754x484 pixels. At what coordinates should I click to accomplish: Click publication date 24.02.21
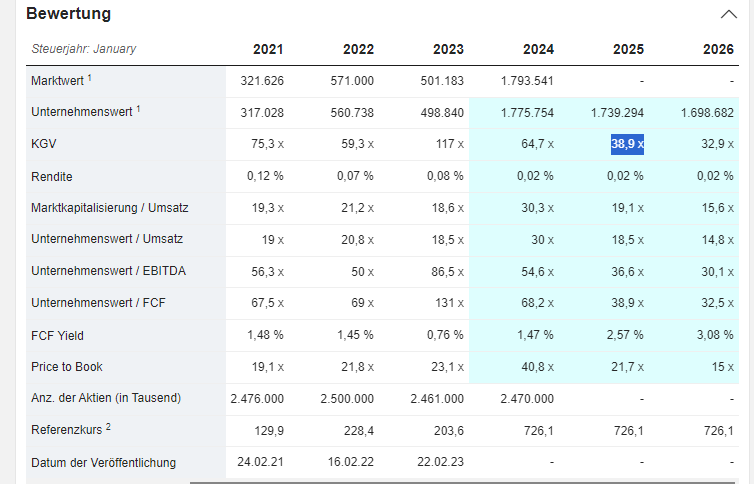pos(260,462)
